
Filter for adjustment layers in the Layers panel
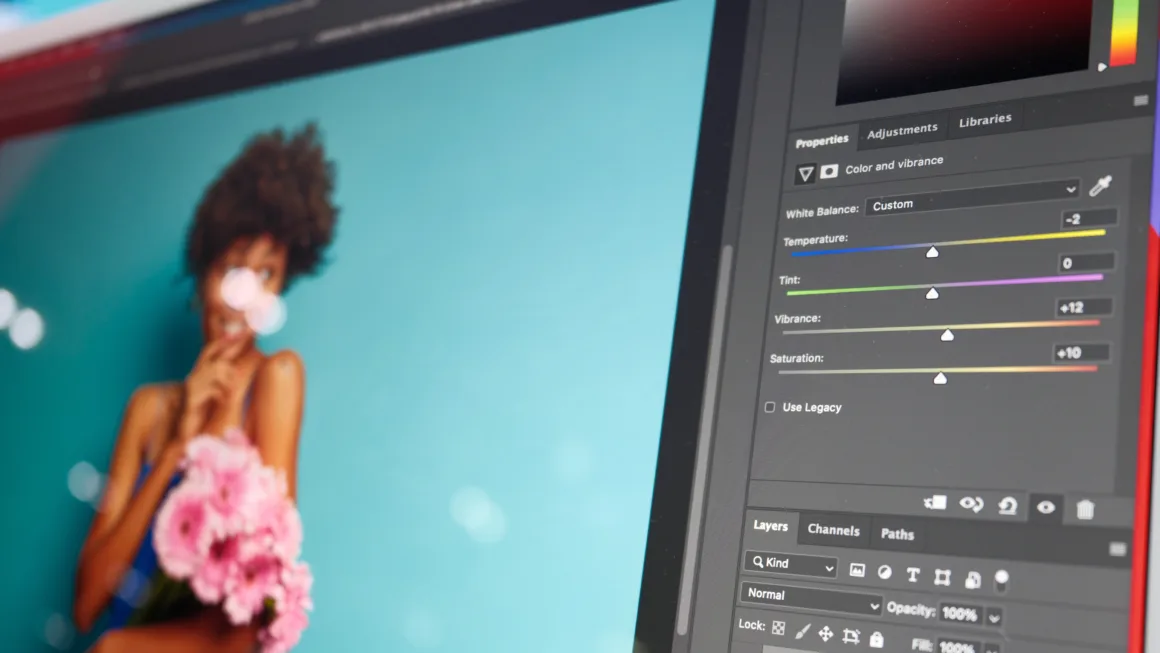[885, 574]
